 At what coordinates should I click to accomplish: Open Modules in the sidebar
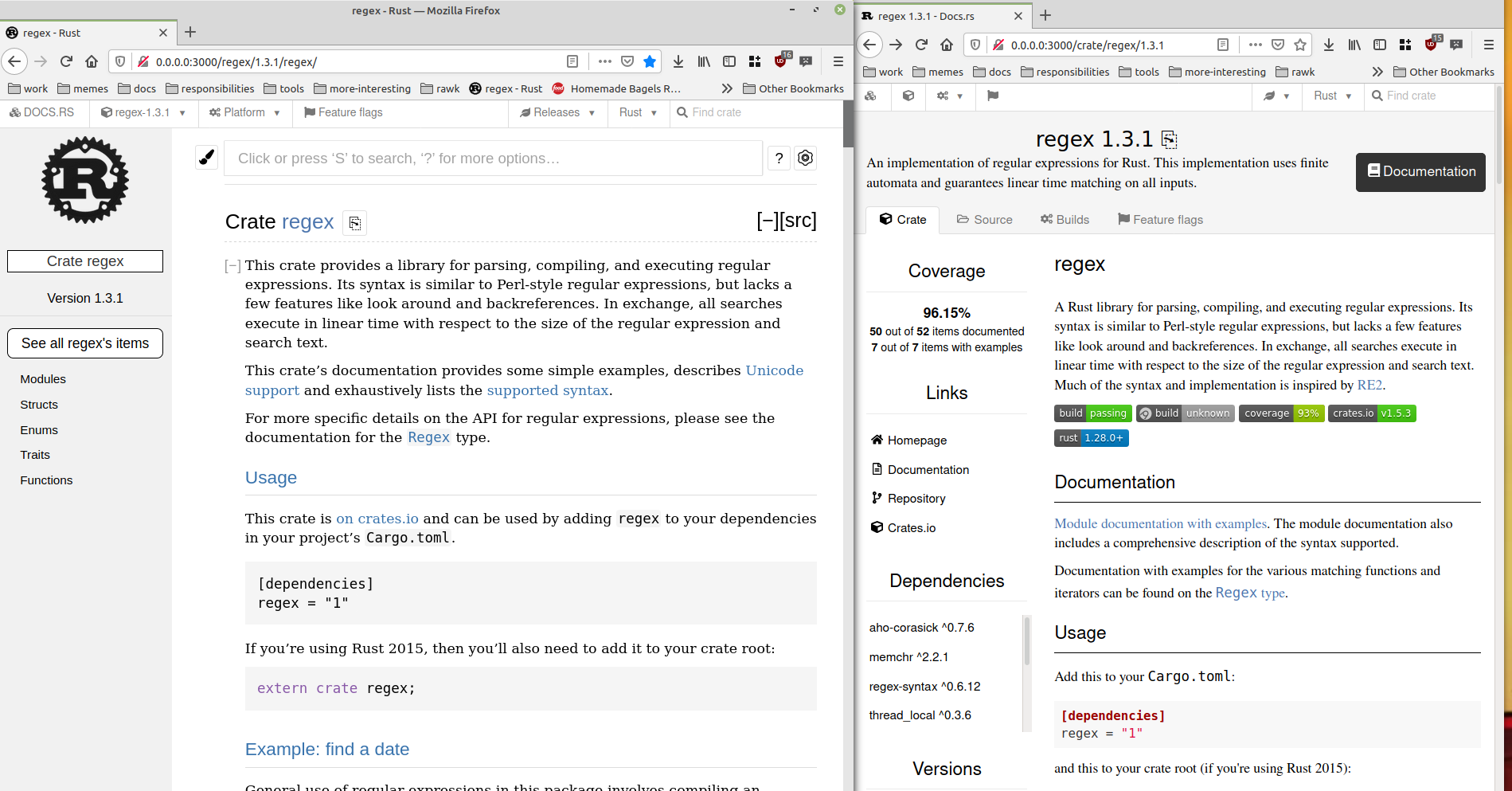tap(43, 379)
